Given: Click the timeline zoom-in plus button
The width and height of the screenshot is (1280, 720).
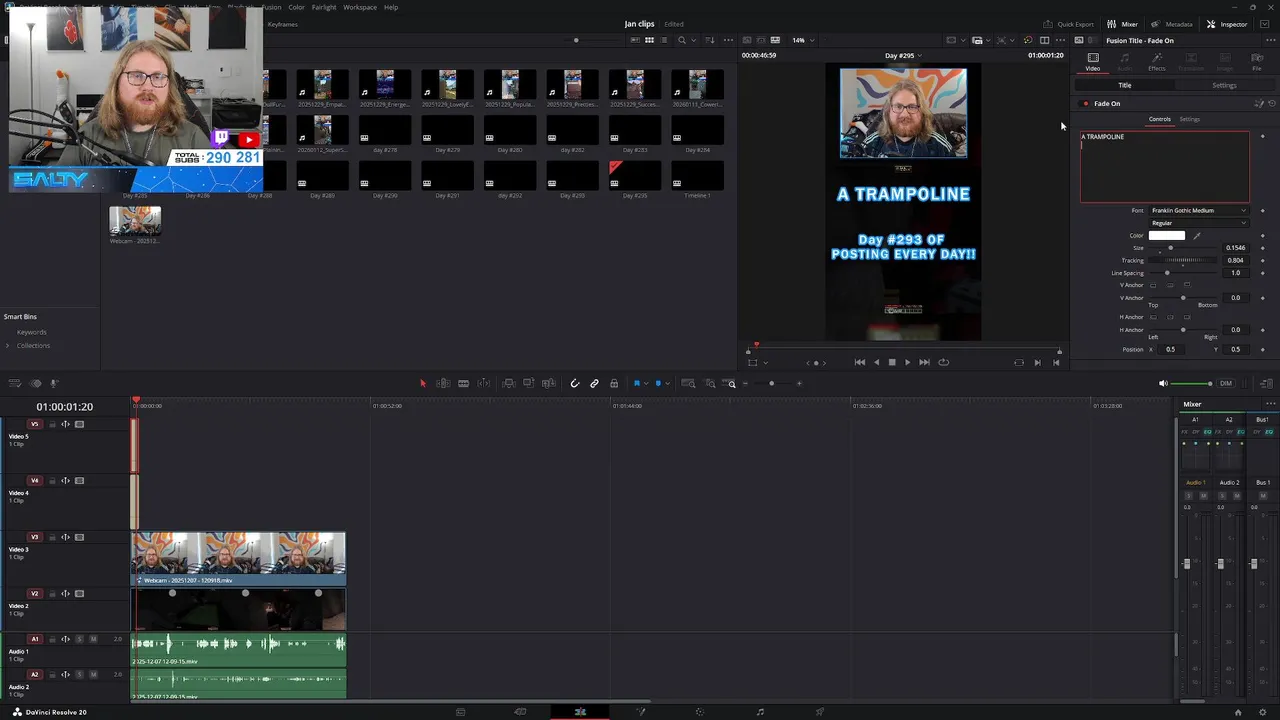Looking at the screenshot, I should 799,383.
